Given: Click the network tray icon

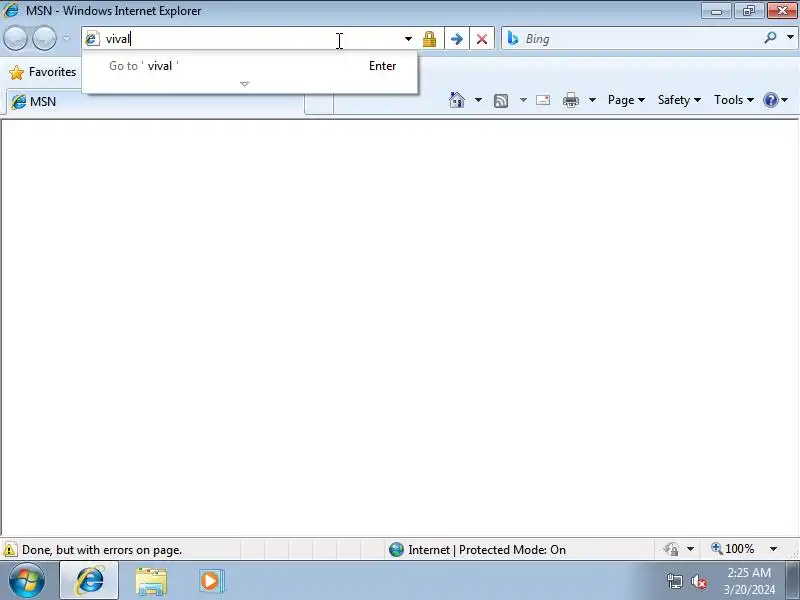Looking at the screenshot, I should (674, 581).
